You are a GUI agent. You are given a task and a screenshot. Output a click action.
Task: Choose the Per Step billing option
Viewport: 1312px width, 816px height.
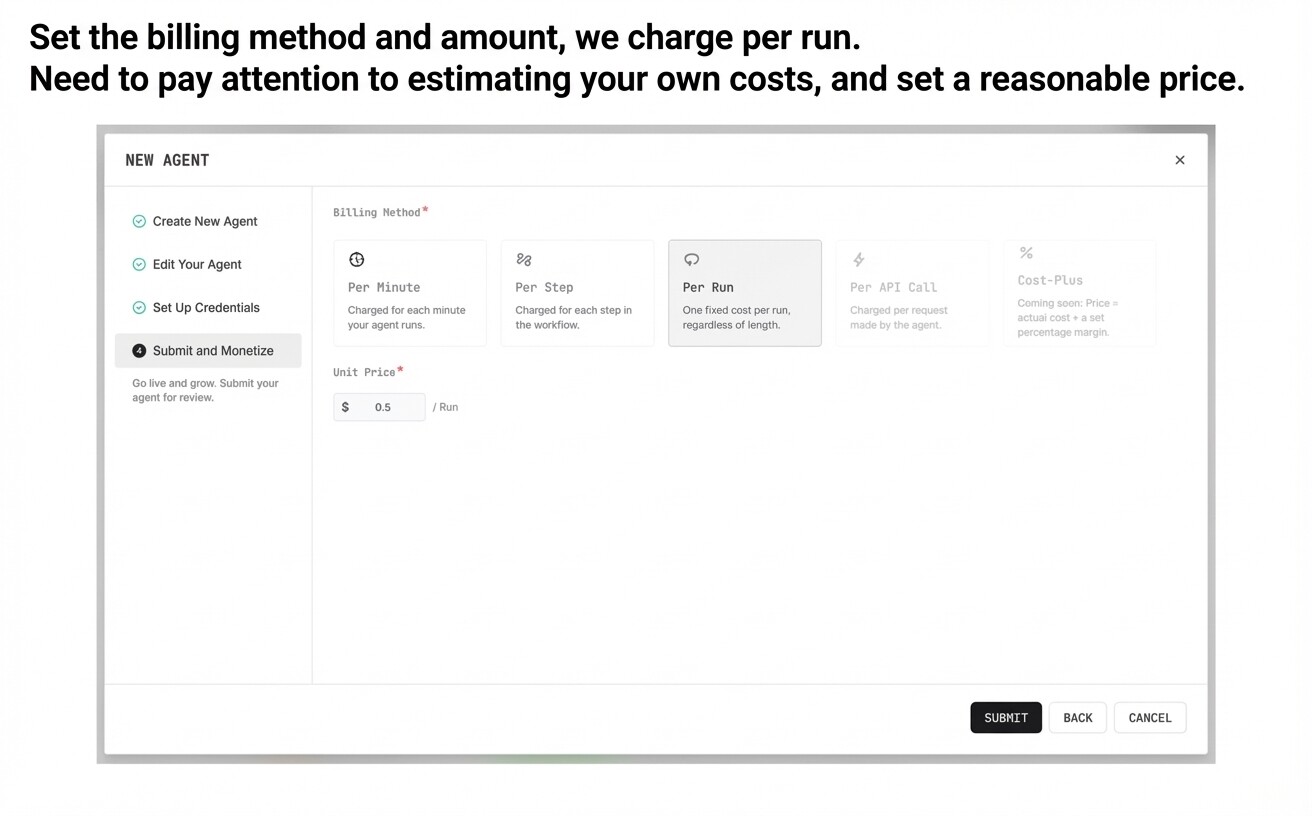click(577, 293)
